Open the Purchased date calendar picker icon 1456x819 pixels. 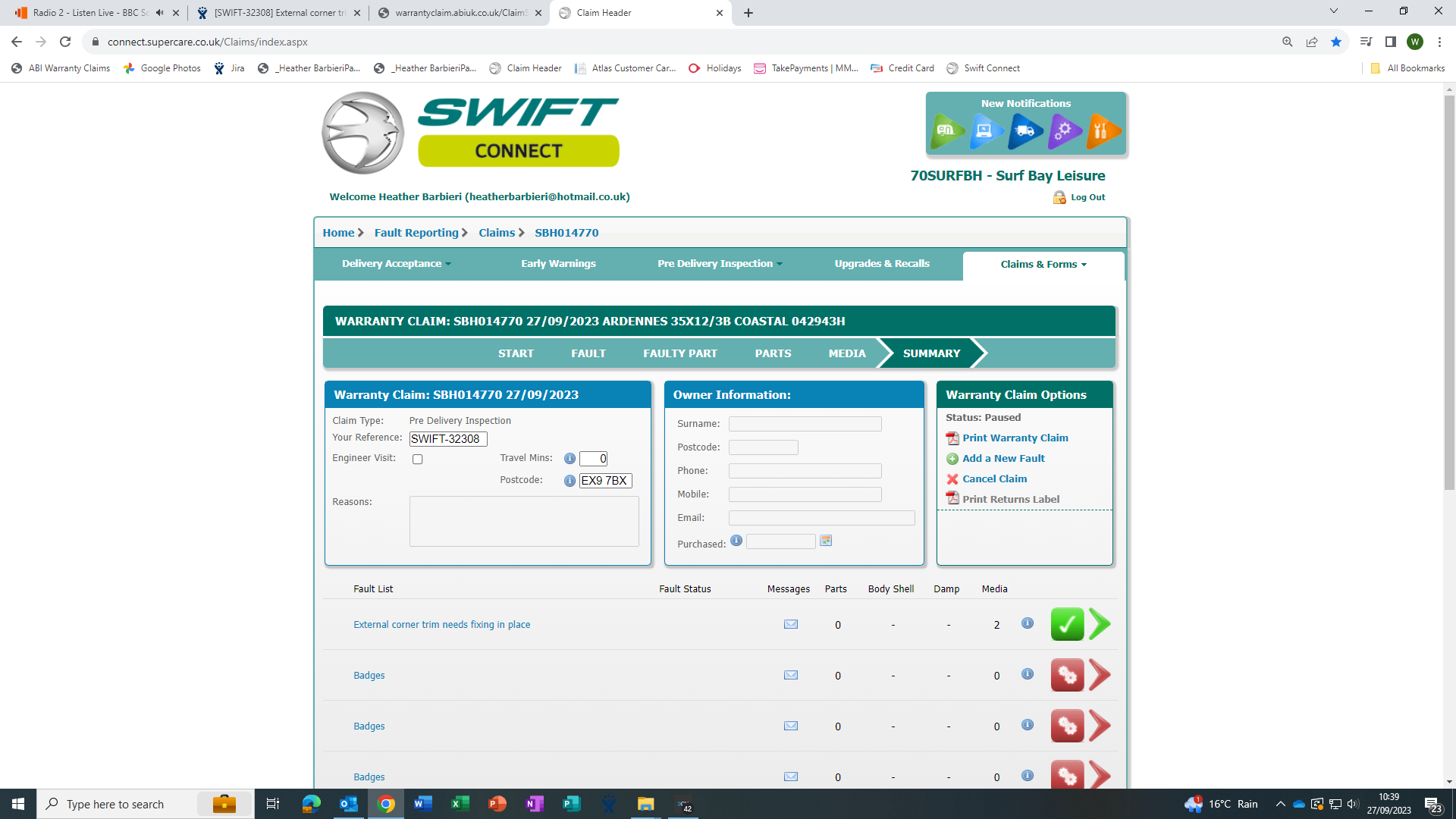[x=826, y=541]
